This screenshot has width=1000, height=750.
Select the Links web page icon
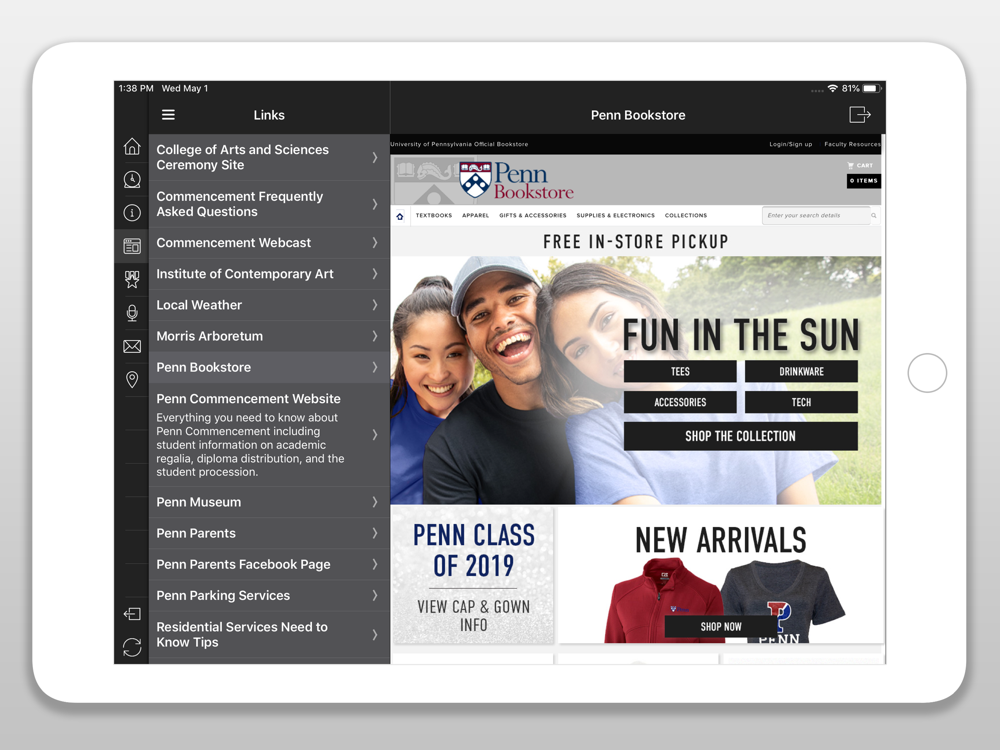point(132,246)
